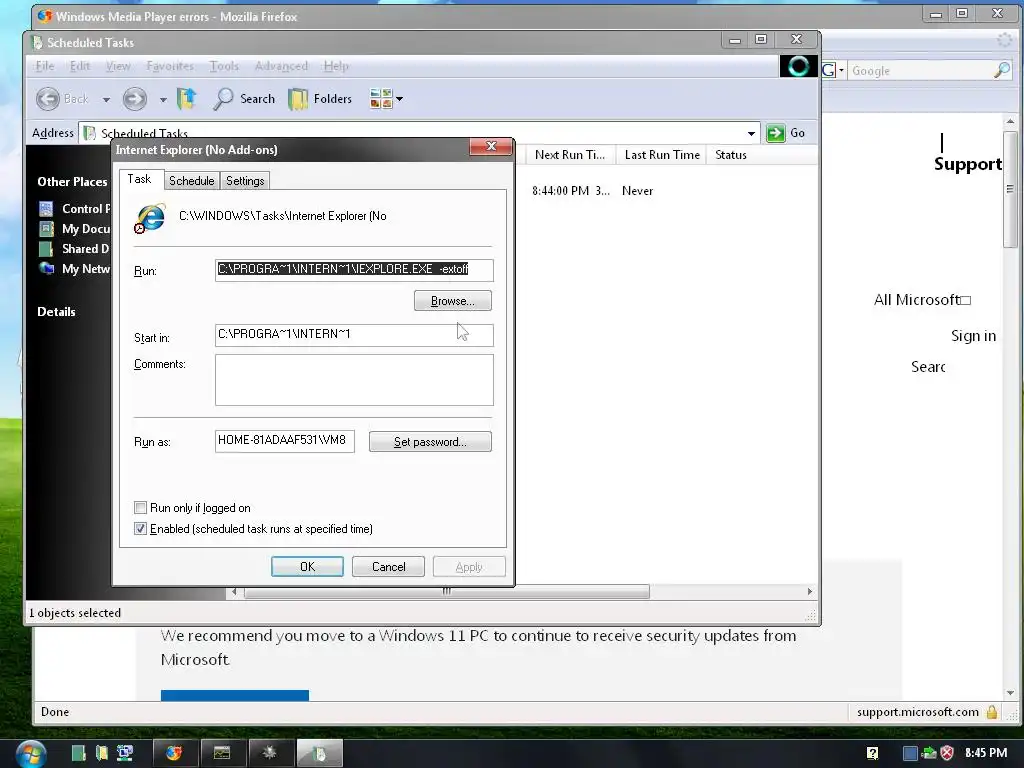
Task: Click the Sign in link on the Firefox page
Action: coord(973,336)
